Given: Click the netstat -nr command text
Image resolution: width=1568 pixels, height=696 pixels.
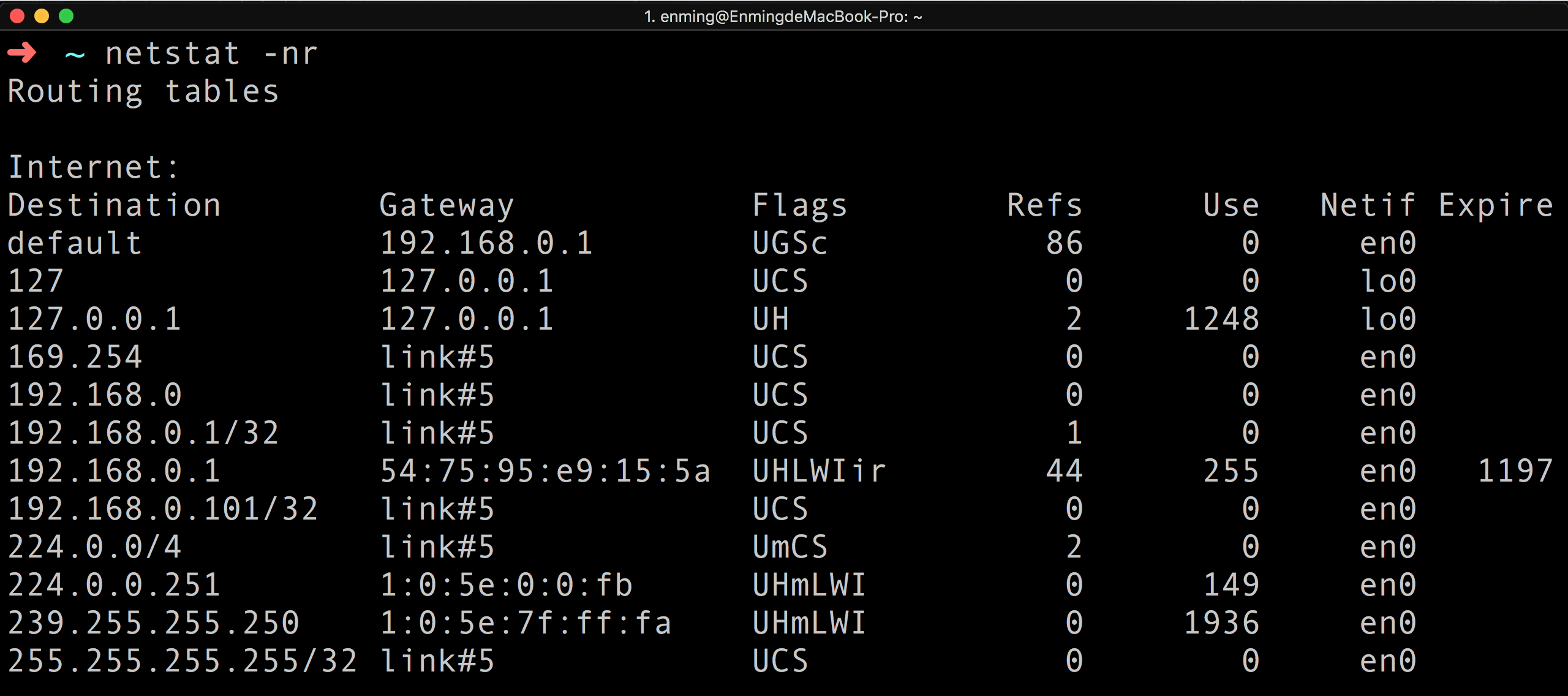Looking at the screenshot, I should tap(211, 54).
